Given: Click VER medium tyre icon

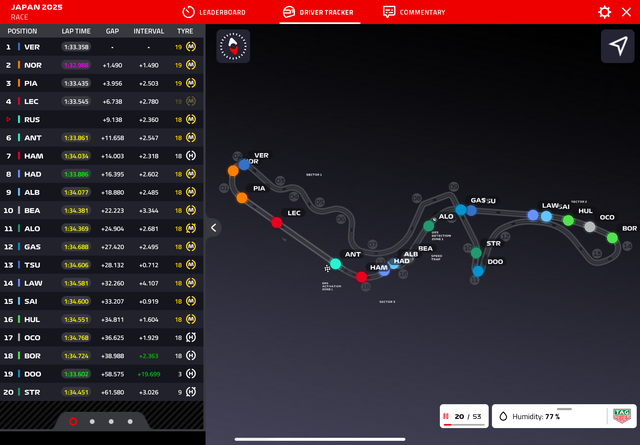Looking at the screenshot, I should 191,47.
